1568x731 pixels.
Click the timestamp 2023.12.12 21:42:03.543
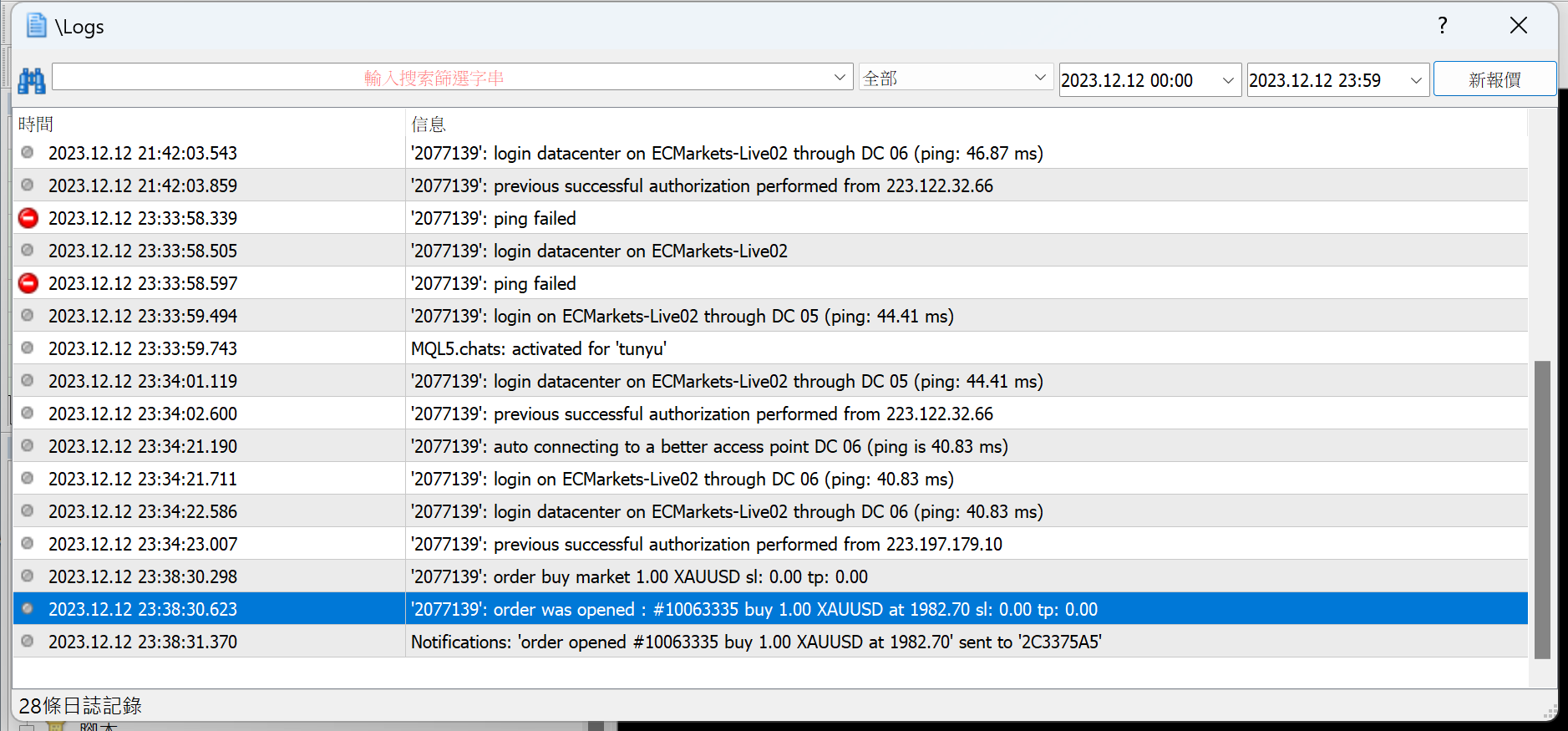[143, 153]
